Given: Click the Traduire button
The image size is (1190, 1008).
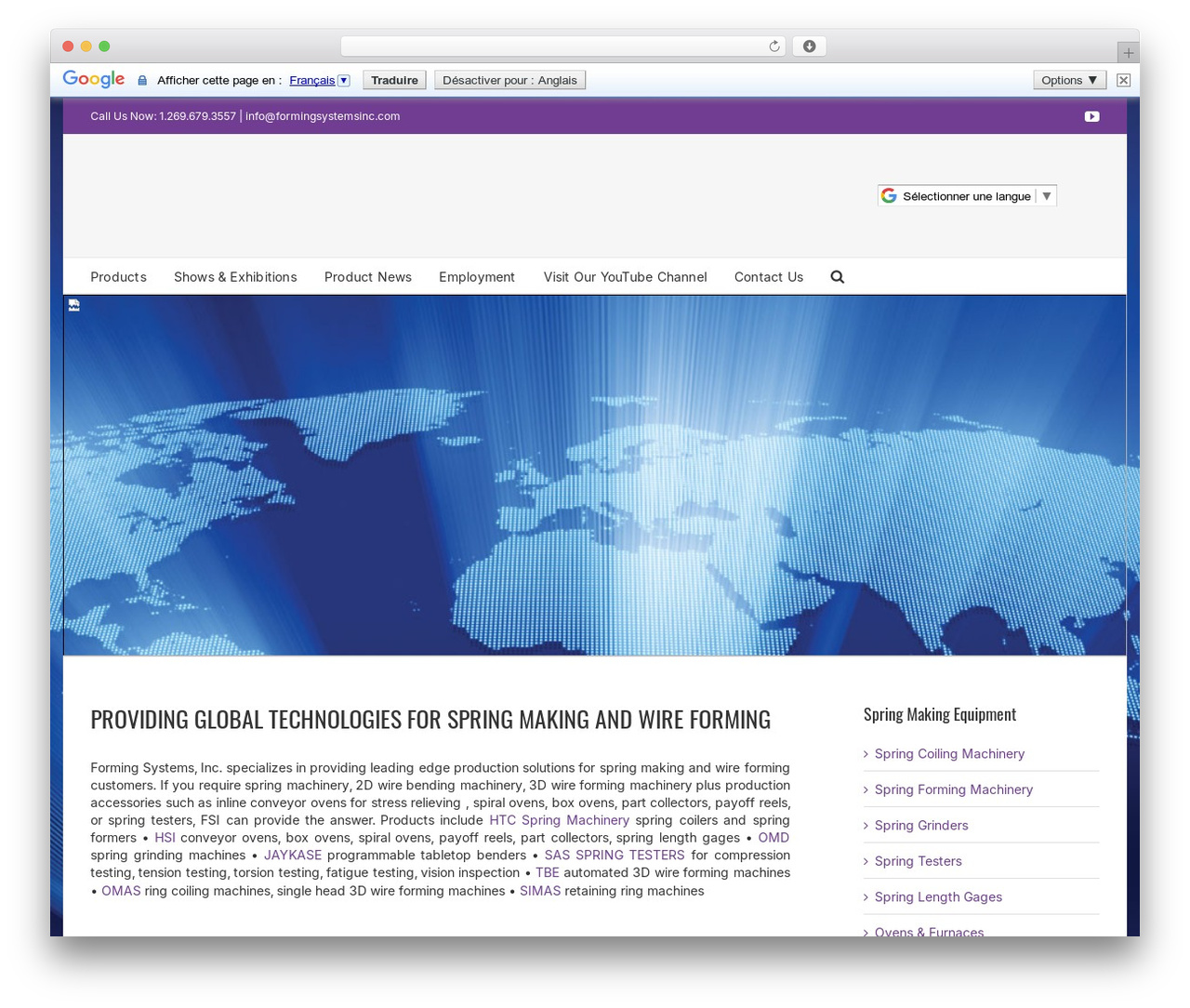Looking at the screenshot, I should (394, 80).
